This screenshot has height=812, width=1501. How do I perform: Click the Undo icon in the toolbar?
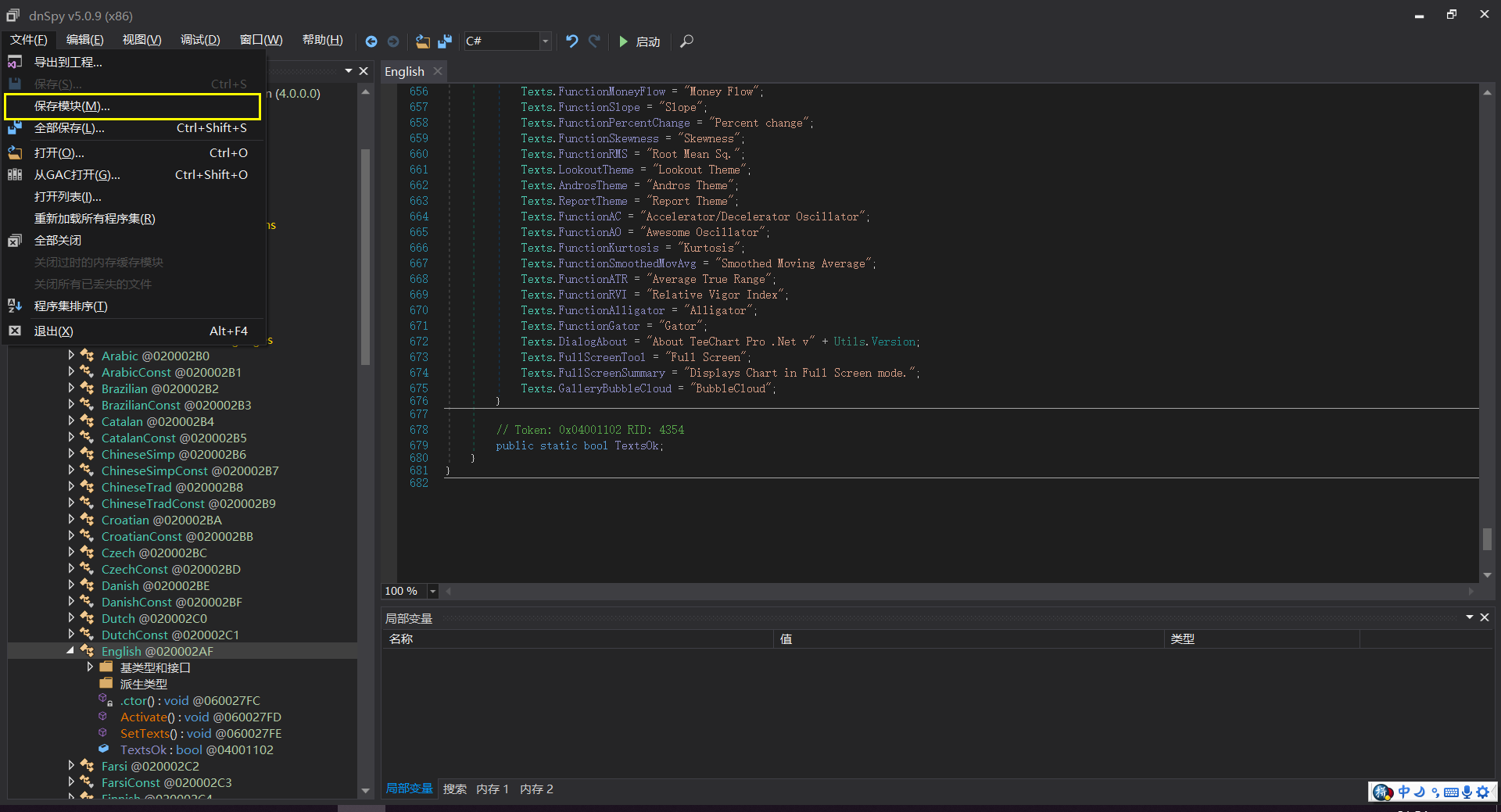[x=571, y=41]
